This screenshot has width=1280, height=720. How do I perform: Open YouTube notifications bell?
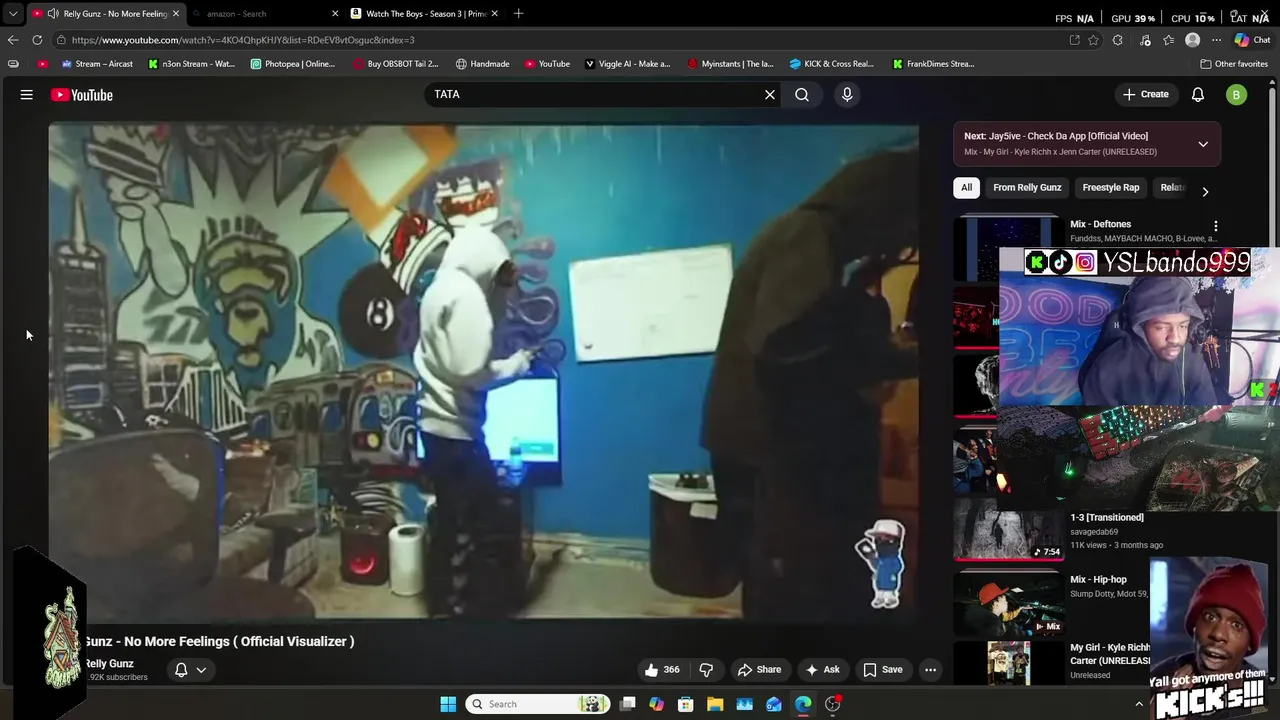(1198, 95)
